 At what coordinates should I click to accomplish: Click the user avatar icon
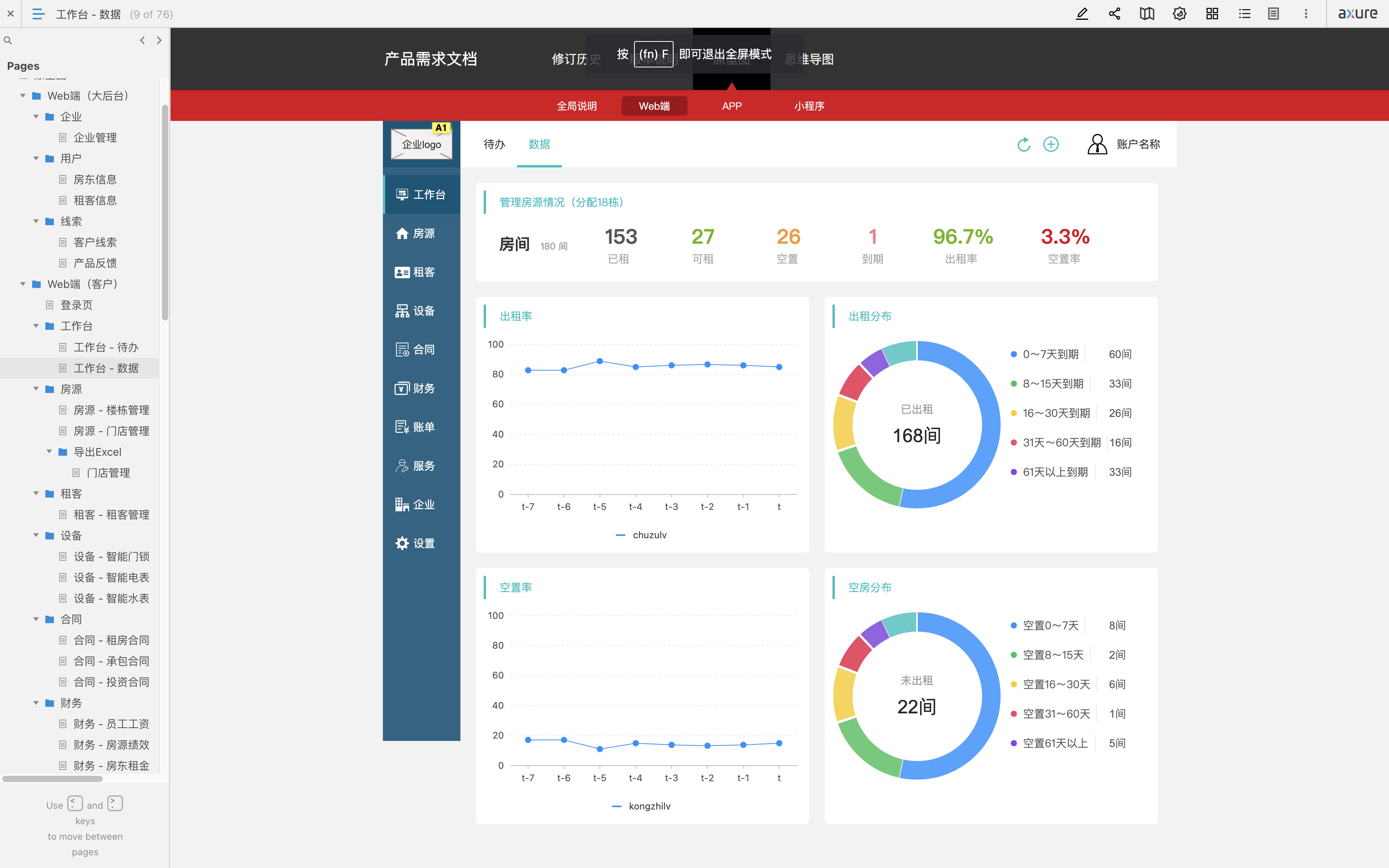click(x=1097, y=144)
